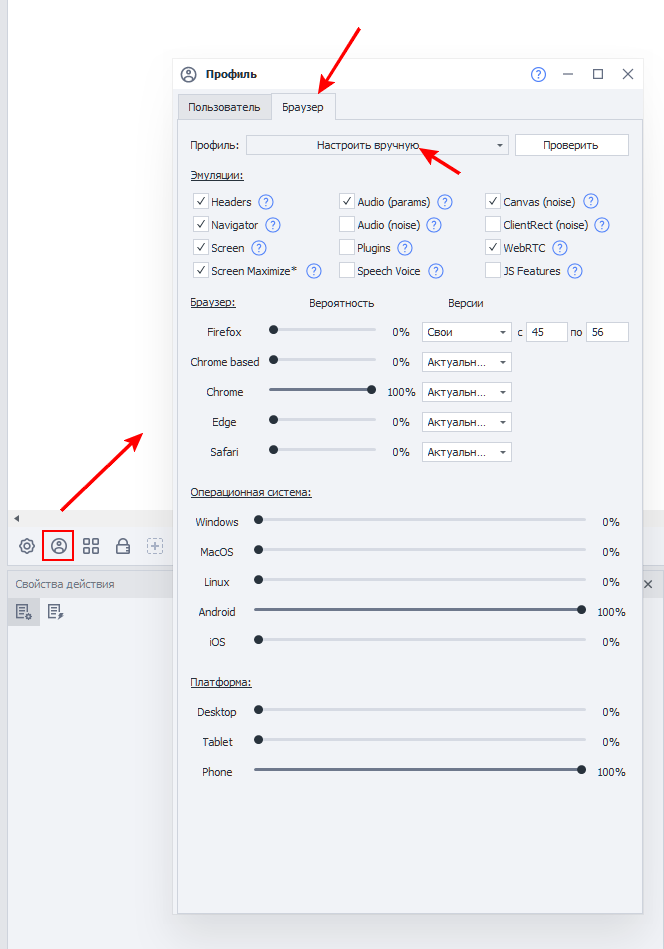
Task: Open the four-squares grid icon
Action: (x=91, y=546)
